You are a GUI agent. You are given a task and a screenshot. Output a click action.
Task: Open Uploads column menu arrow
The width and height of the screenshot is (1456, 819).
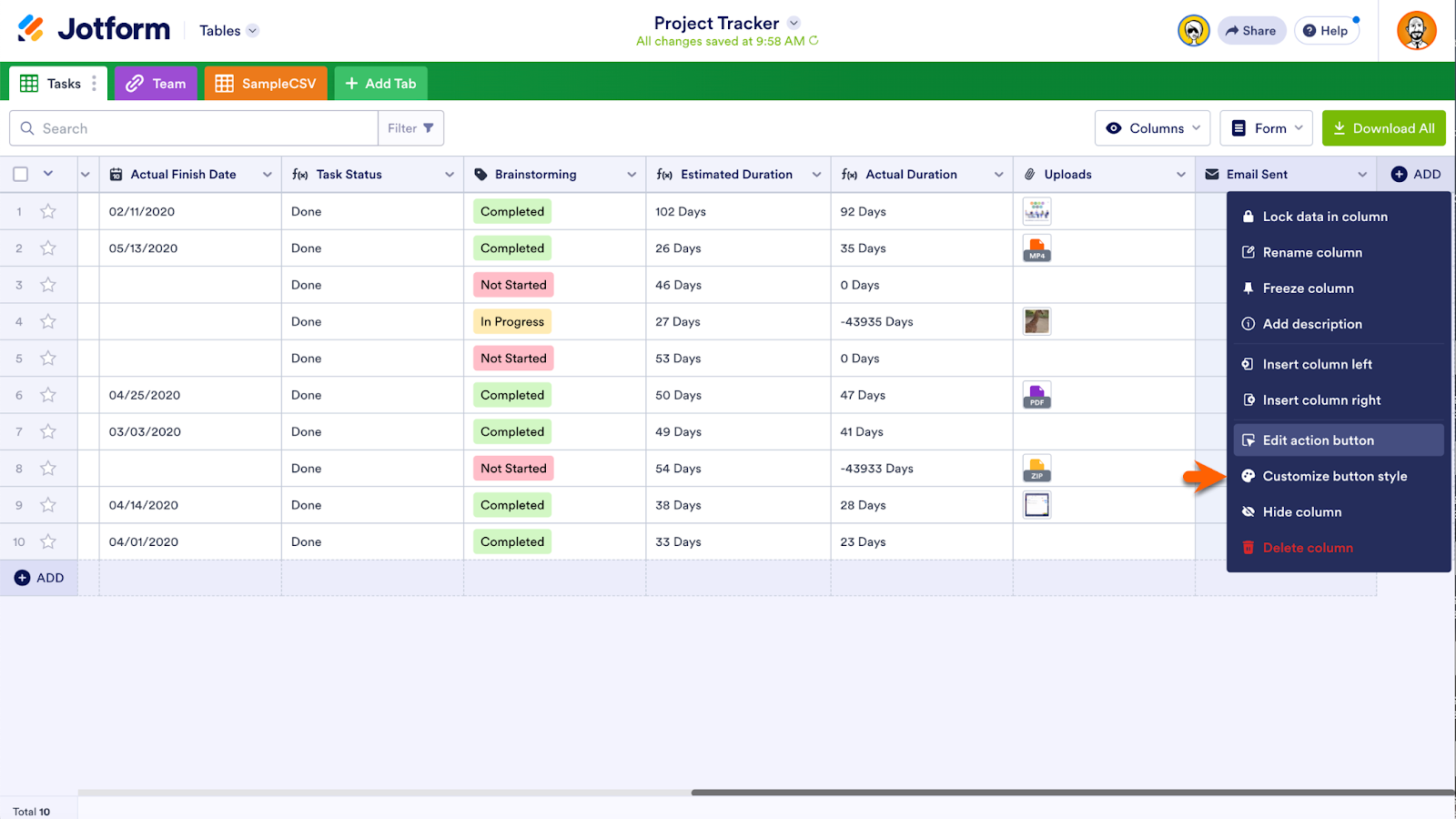pyautogui.click(x=1181, y=175)
